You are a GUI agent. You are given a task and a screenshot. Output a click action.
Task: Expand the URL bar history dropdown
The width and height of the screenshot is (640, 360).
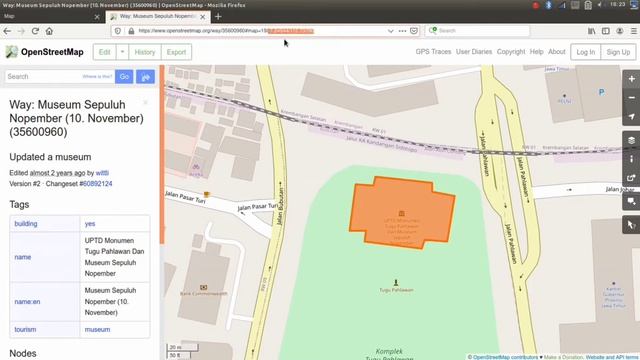coord(390,31)
